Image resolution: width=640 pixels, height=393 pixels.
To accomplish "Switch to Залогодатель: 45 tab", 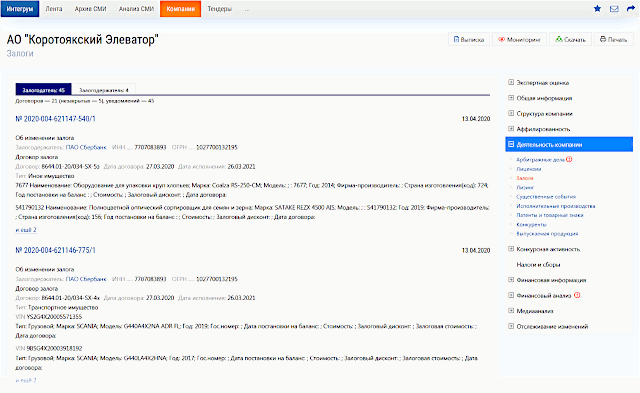I will pyautogui.click(x=43, y=90).
